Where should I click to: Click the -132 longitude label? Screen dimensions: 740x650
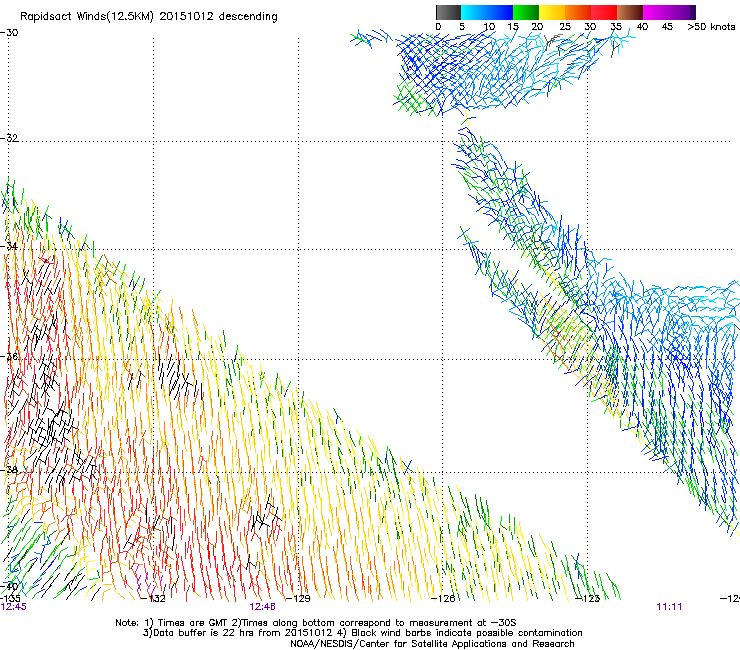pyautogui.click(x=153, y=599)
